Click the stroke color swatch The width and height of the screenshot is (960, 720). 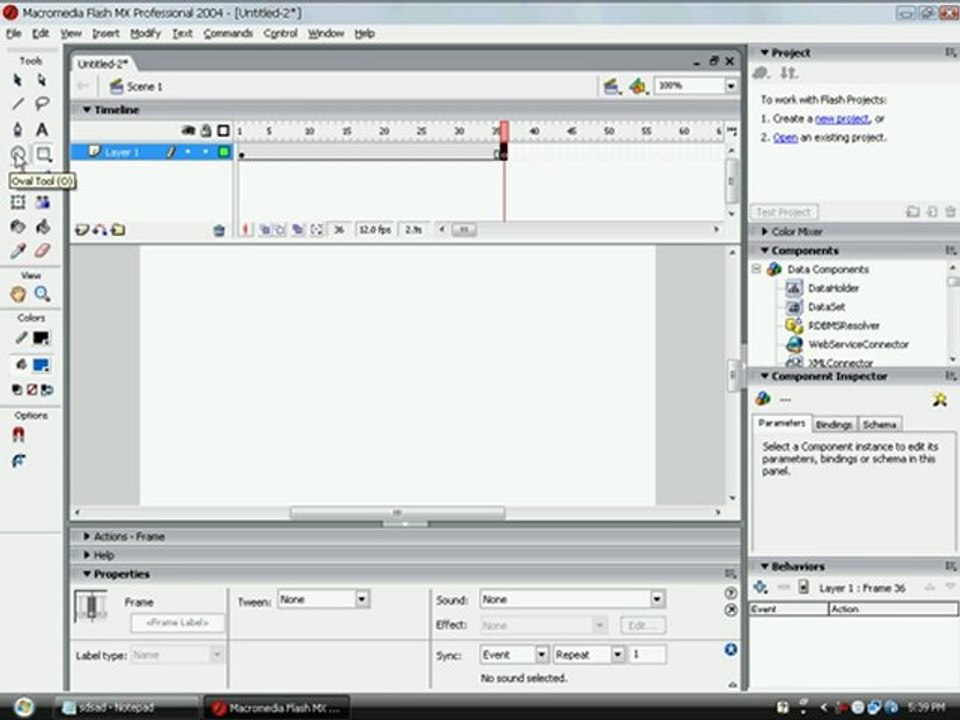41,338
